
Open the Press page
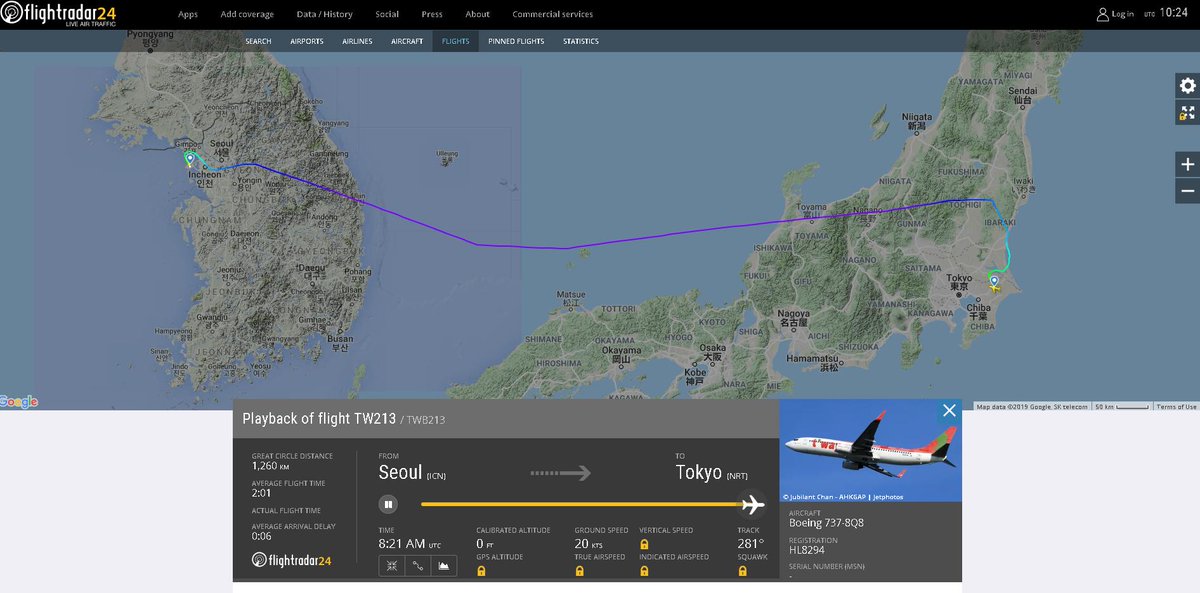tap(432, 14)
